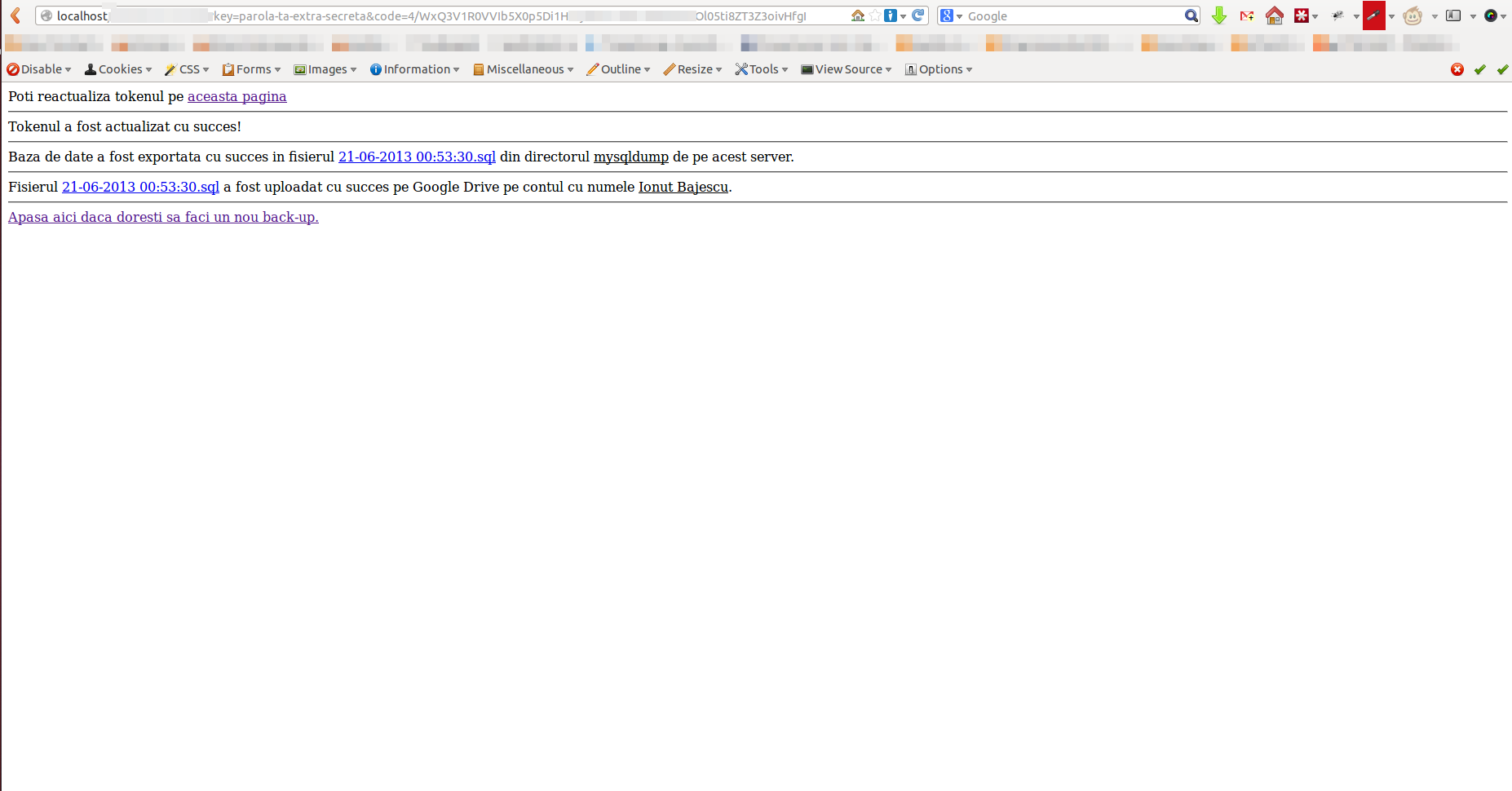The width and height of the screenshot is (1512, 791).
Task: Expand the Outline dropdown
Action: [x=618, y=69]
